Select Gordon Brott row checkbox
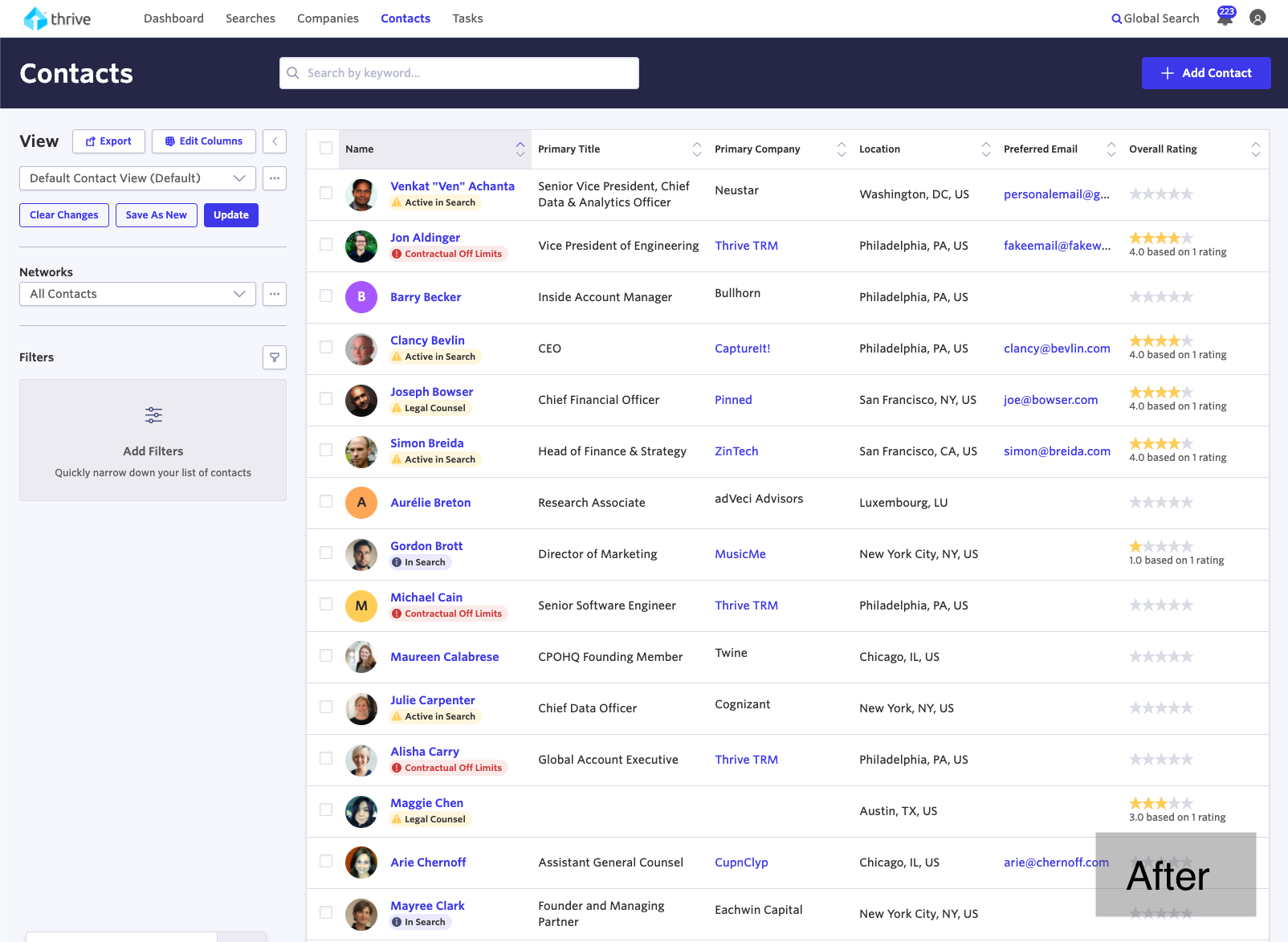 tap(326, 553)
